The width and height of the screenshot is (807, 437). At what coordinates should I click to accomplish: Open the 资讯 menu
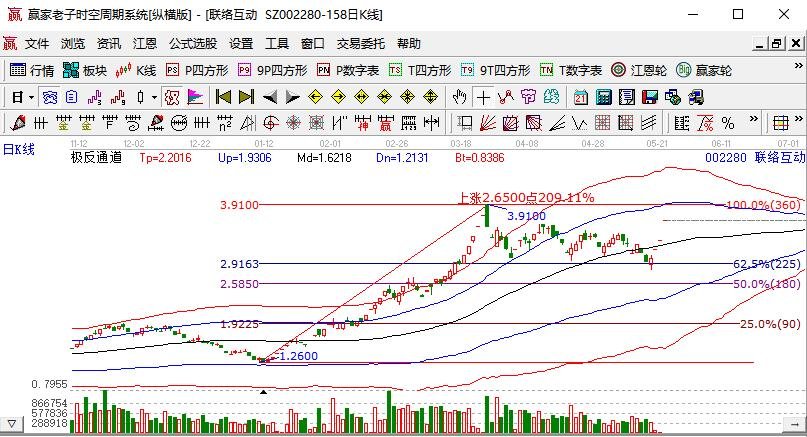(109, 44)
